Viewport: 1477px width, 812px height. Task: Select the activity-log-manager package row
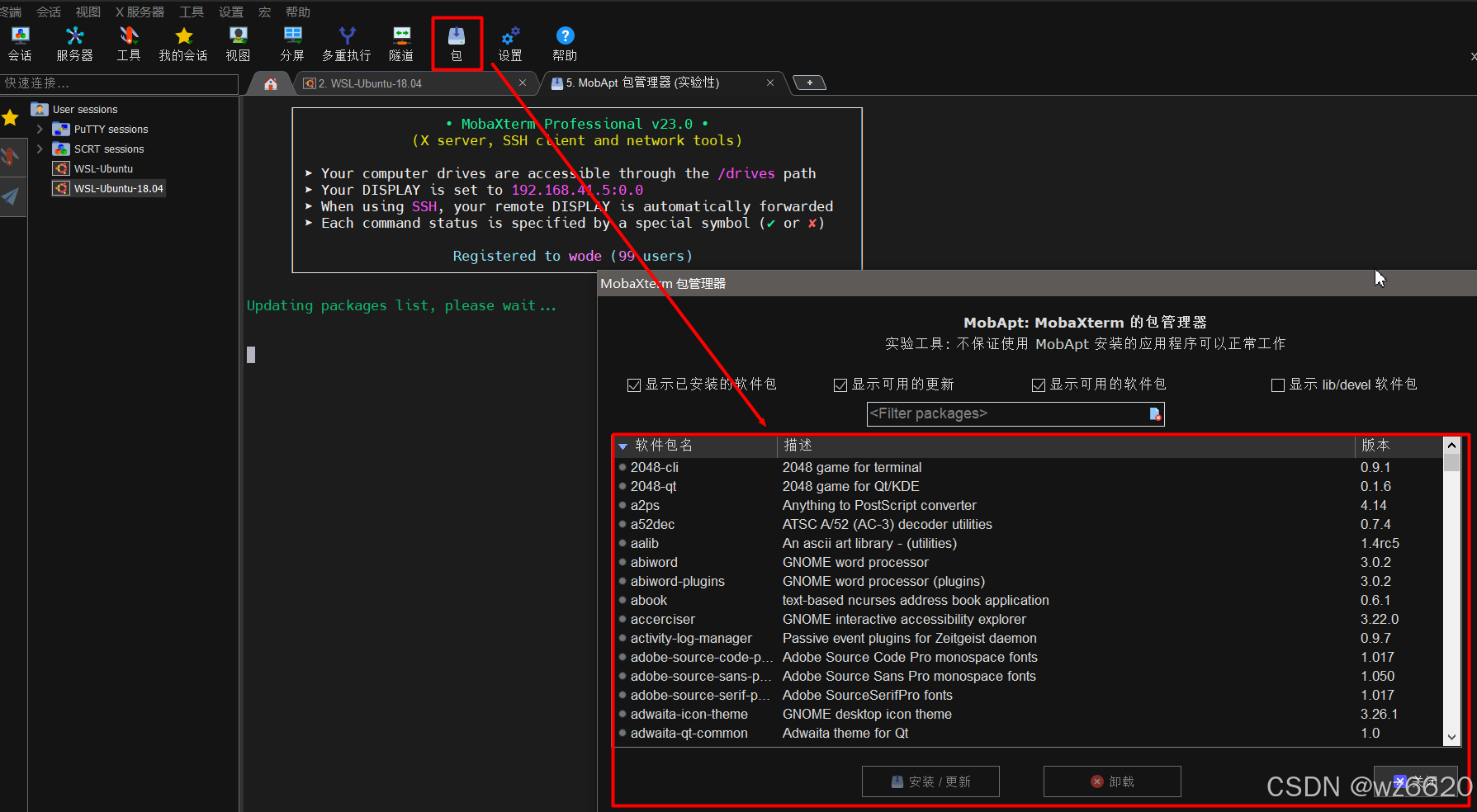1028,638
